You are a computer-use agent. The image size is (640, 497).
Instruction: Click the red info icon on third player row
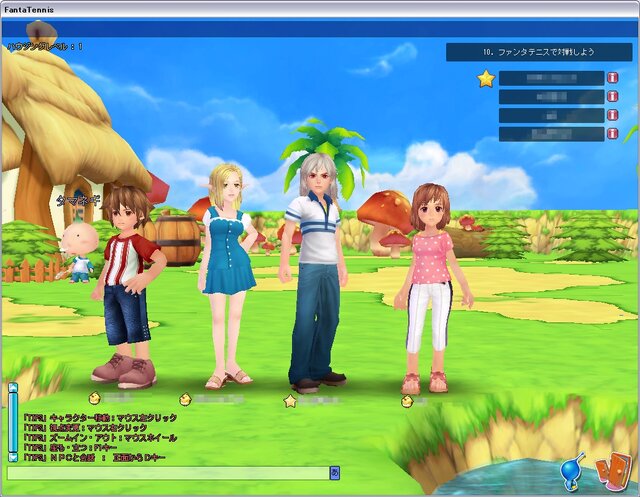click(613, 115)
